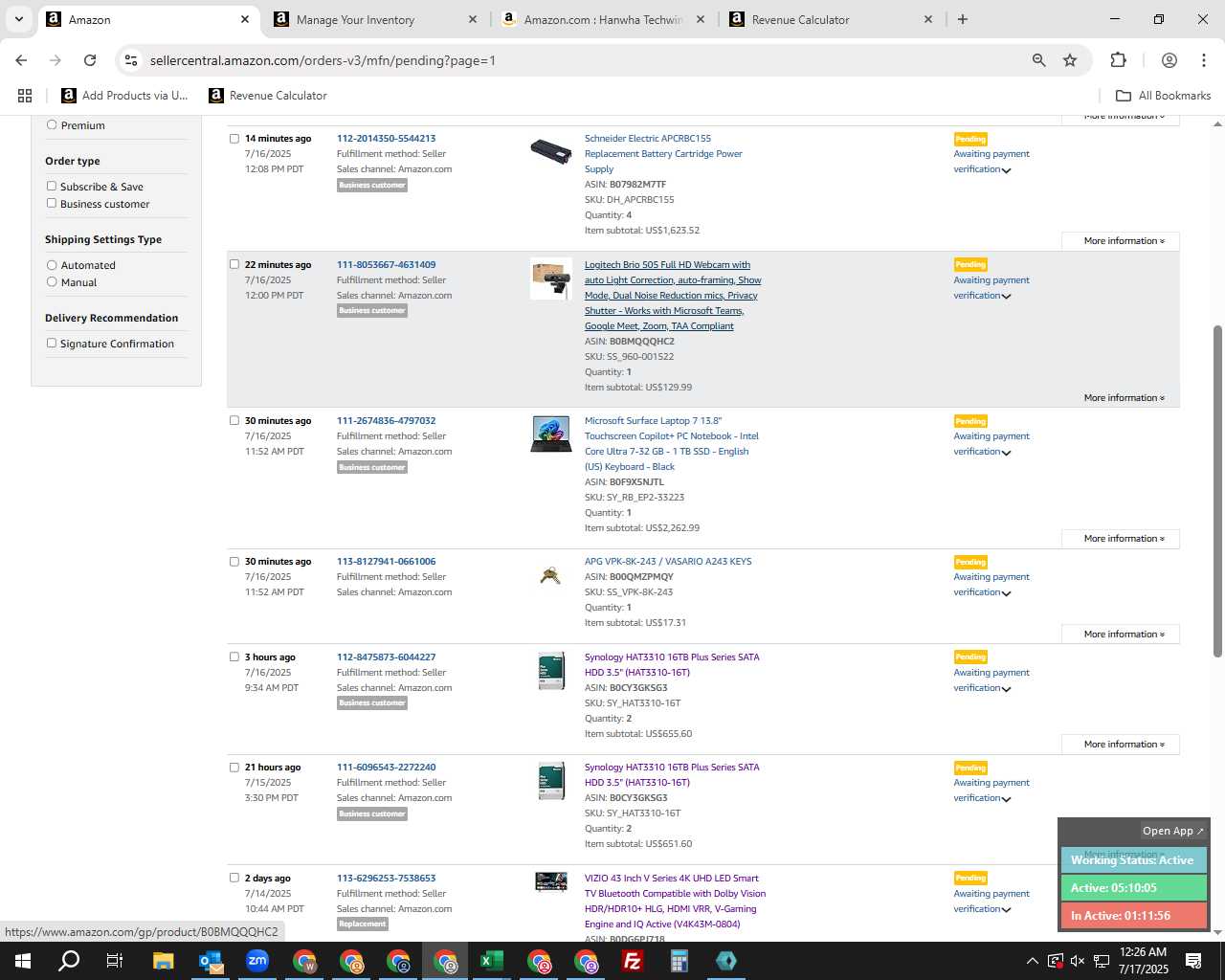Launch Outlook from the taskbar
1225x980 pixels.
tap(211, 961)
